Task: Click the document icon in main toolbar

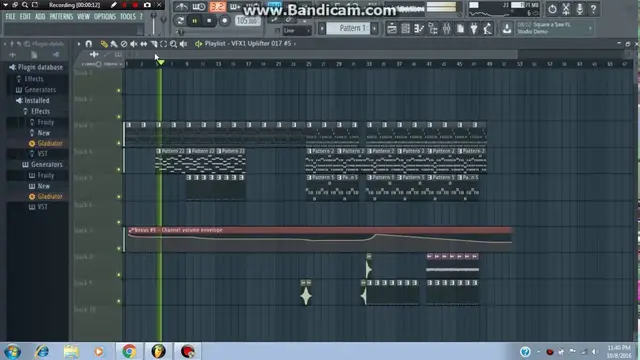Action: pyautogui.click(x=460, y=29)
